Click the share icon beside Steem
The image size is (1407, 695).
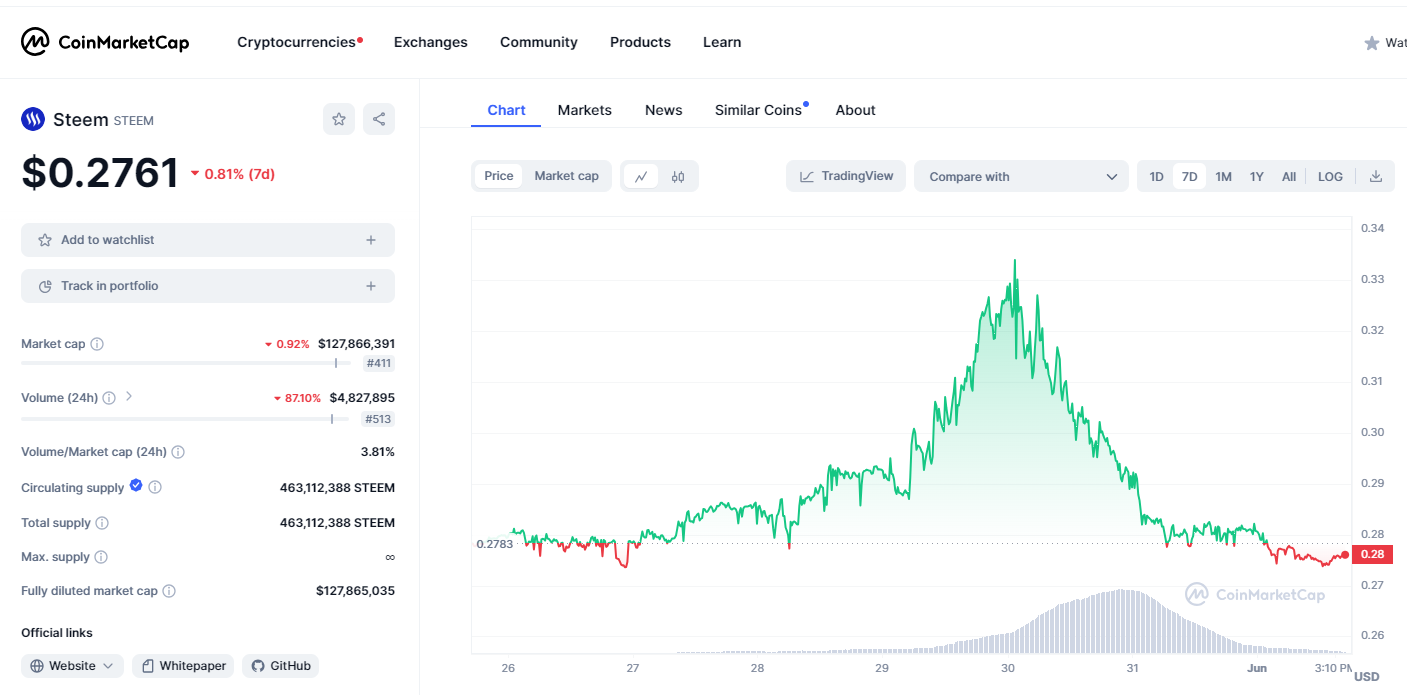379,120
